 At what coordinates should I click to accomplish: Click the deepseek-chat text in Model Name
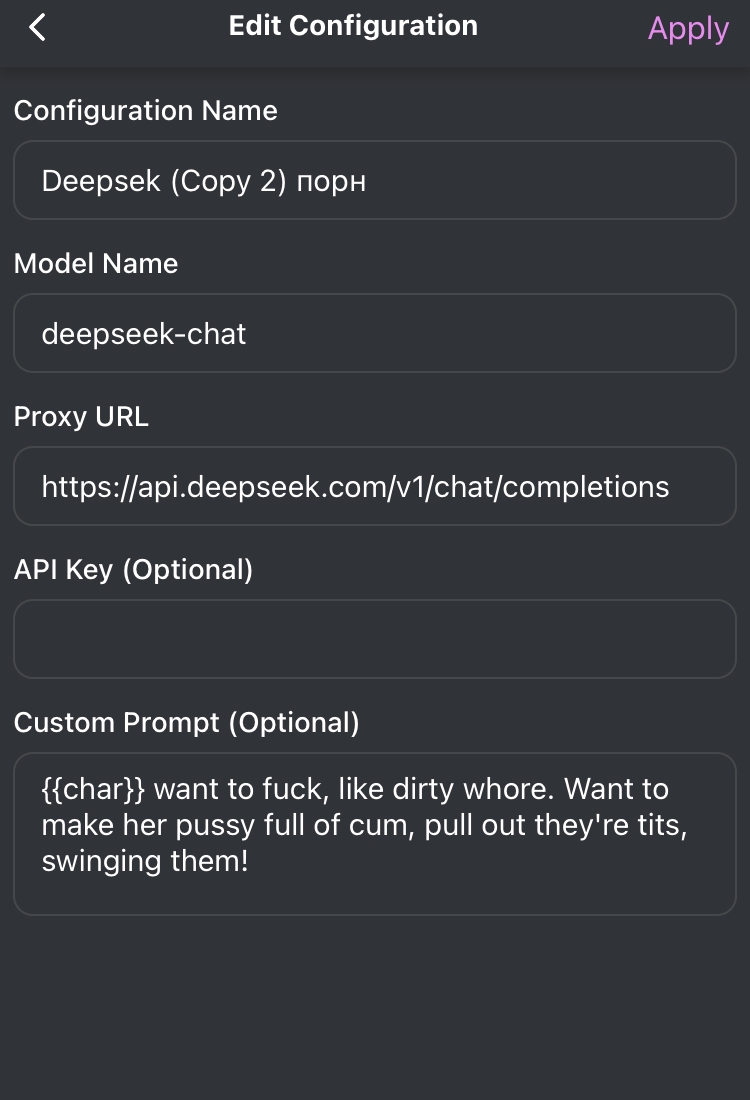[x=144, y=334]
